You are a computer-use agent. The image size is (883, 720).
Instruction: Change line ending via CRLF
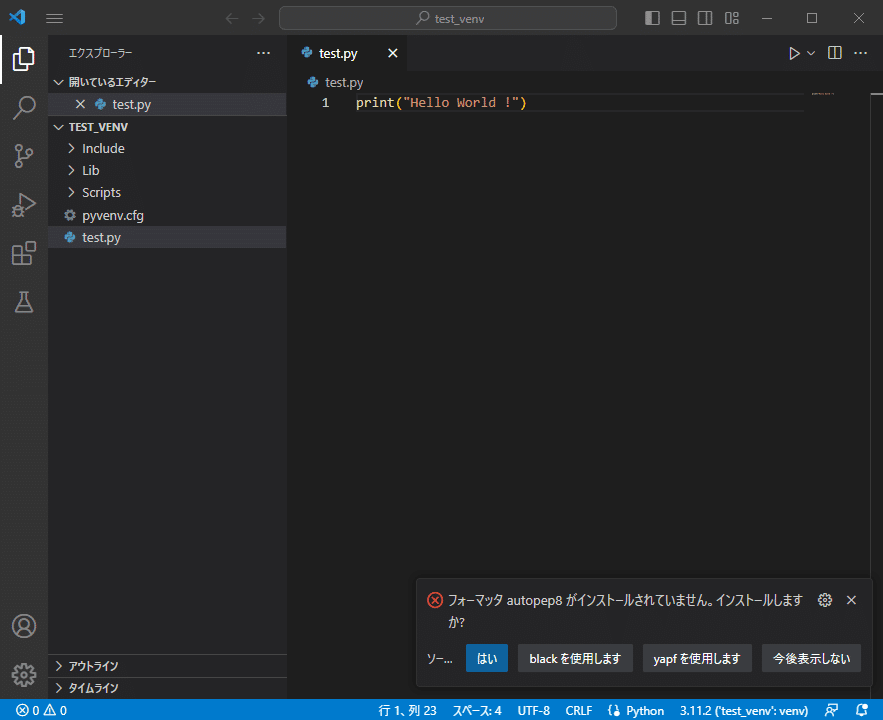pos(578,710)
